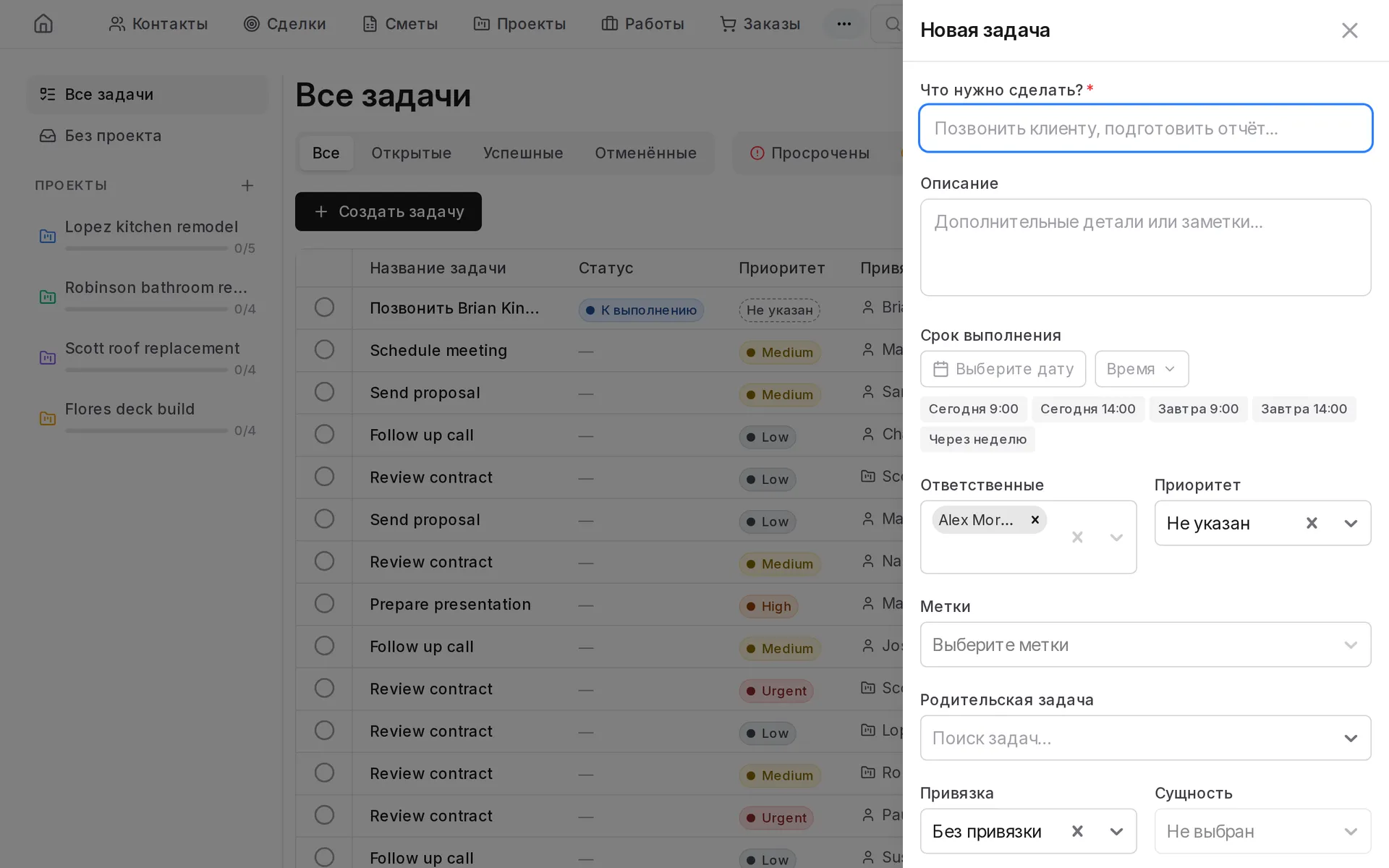This screenshot has width=1389, height=868.
Task: Select Без проекта in sidebar
Action: point(147,136)
